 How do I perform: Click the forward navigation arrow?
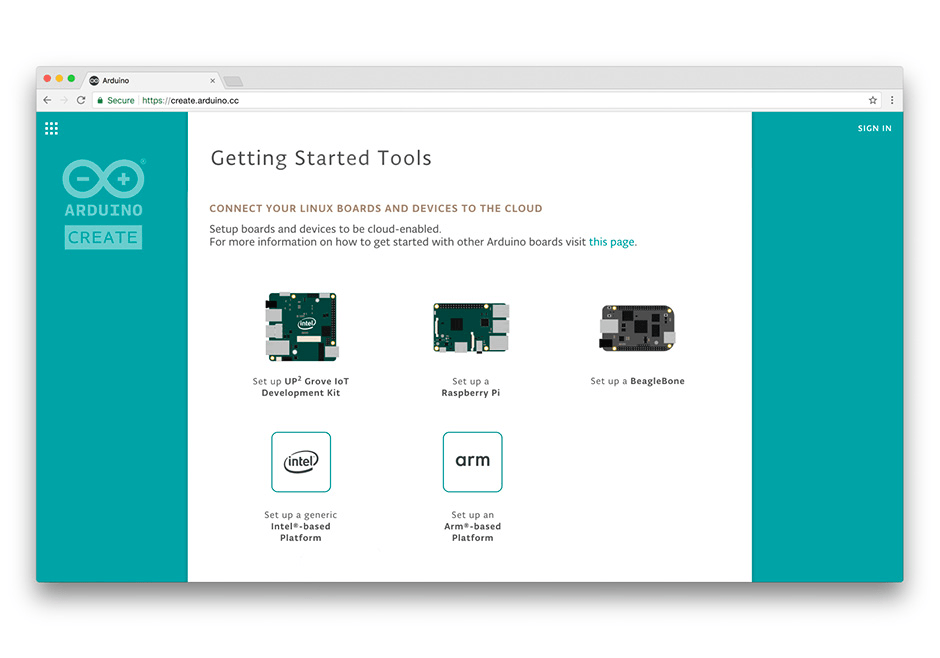point(64,100)
